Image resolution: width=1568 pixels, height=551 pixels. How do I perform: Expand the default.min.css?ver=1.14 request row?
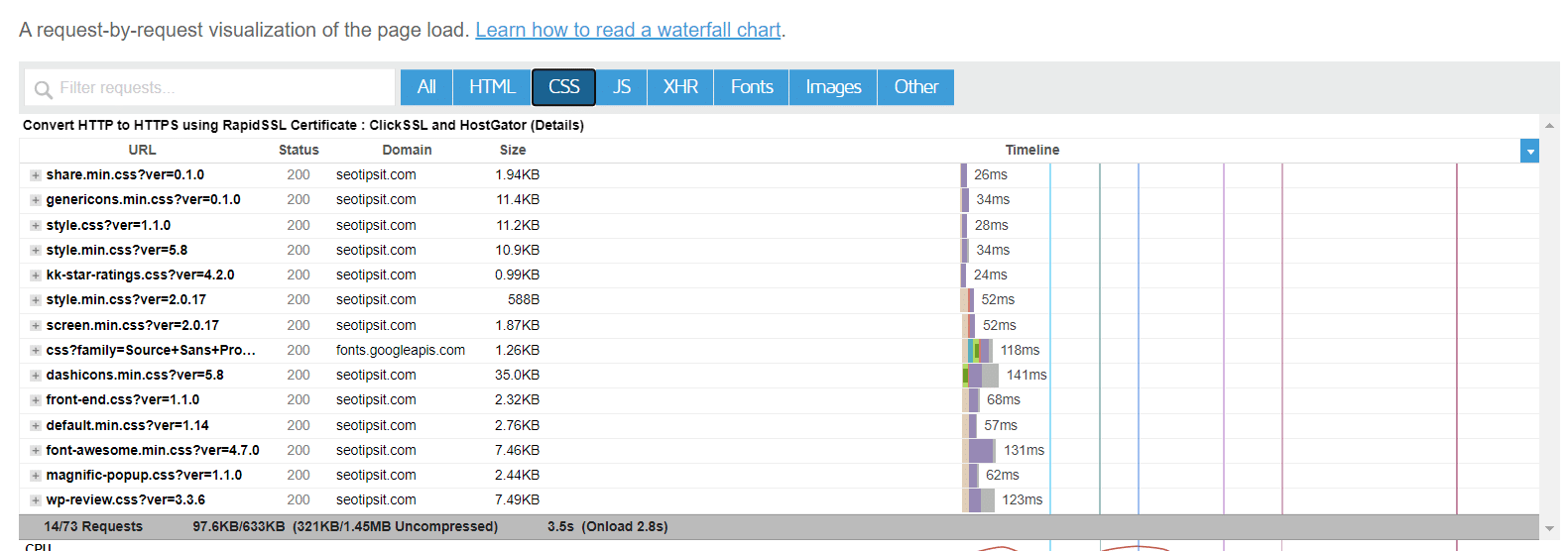pyautogui.click(x=36, y=426)
